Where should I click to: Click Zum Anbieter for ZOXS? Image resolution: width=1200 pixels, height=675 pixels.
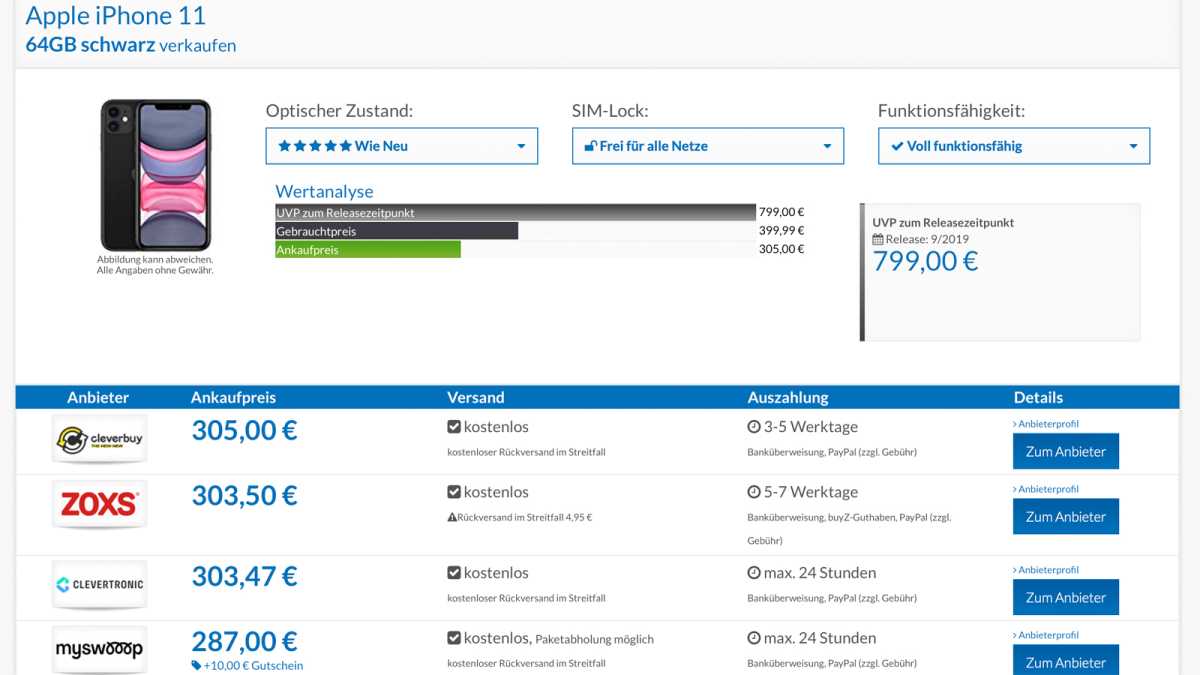click(x=1066, y=516)
